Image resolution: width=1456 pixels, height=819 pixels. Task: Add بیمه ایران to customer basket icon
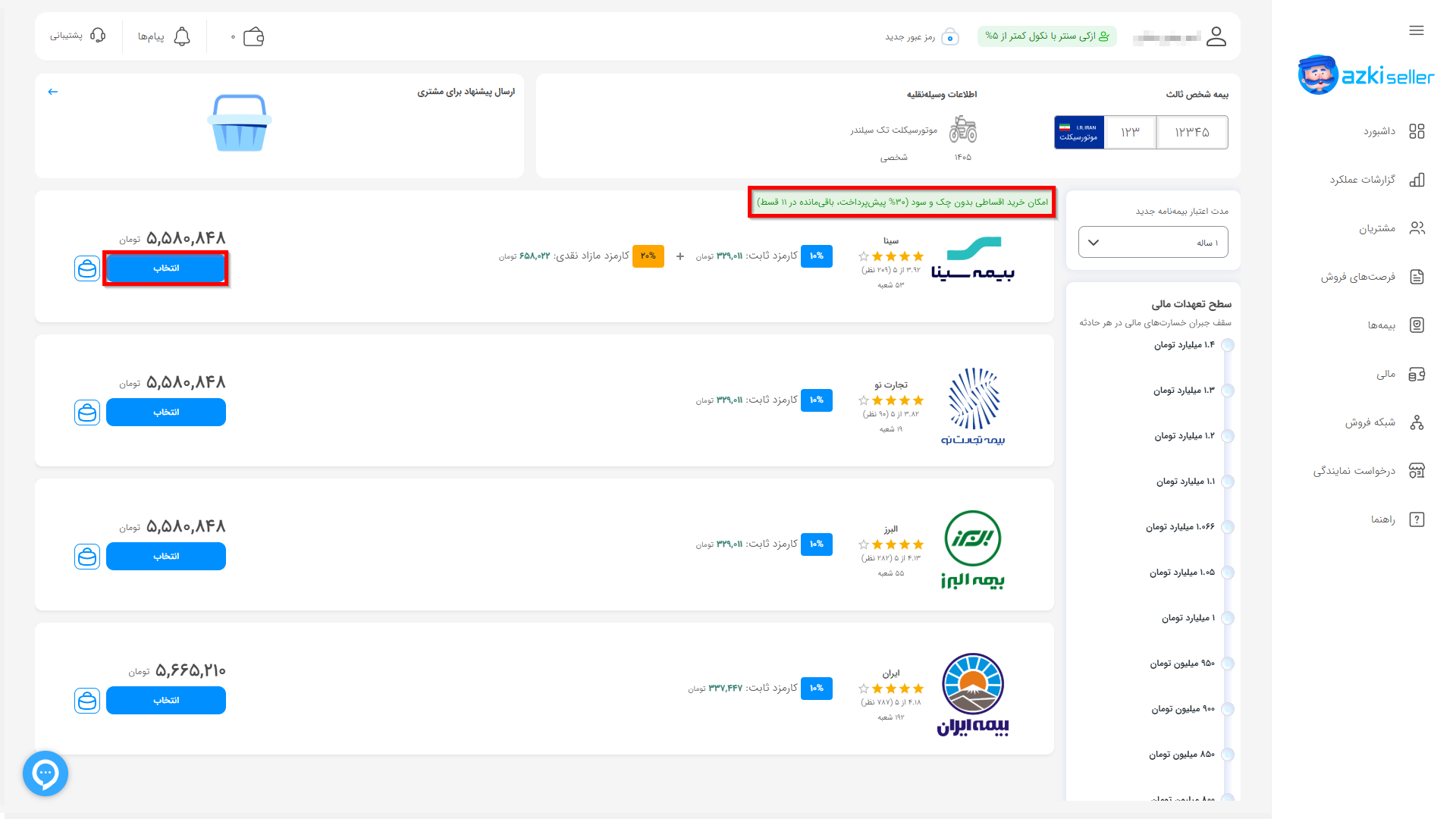click(x=87, y=701)
